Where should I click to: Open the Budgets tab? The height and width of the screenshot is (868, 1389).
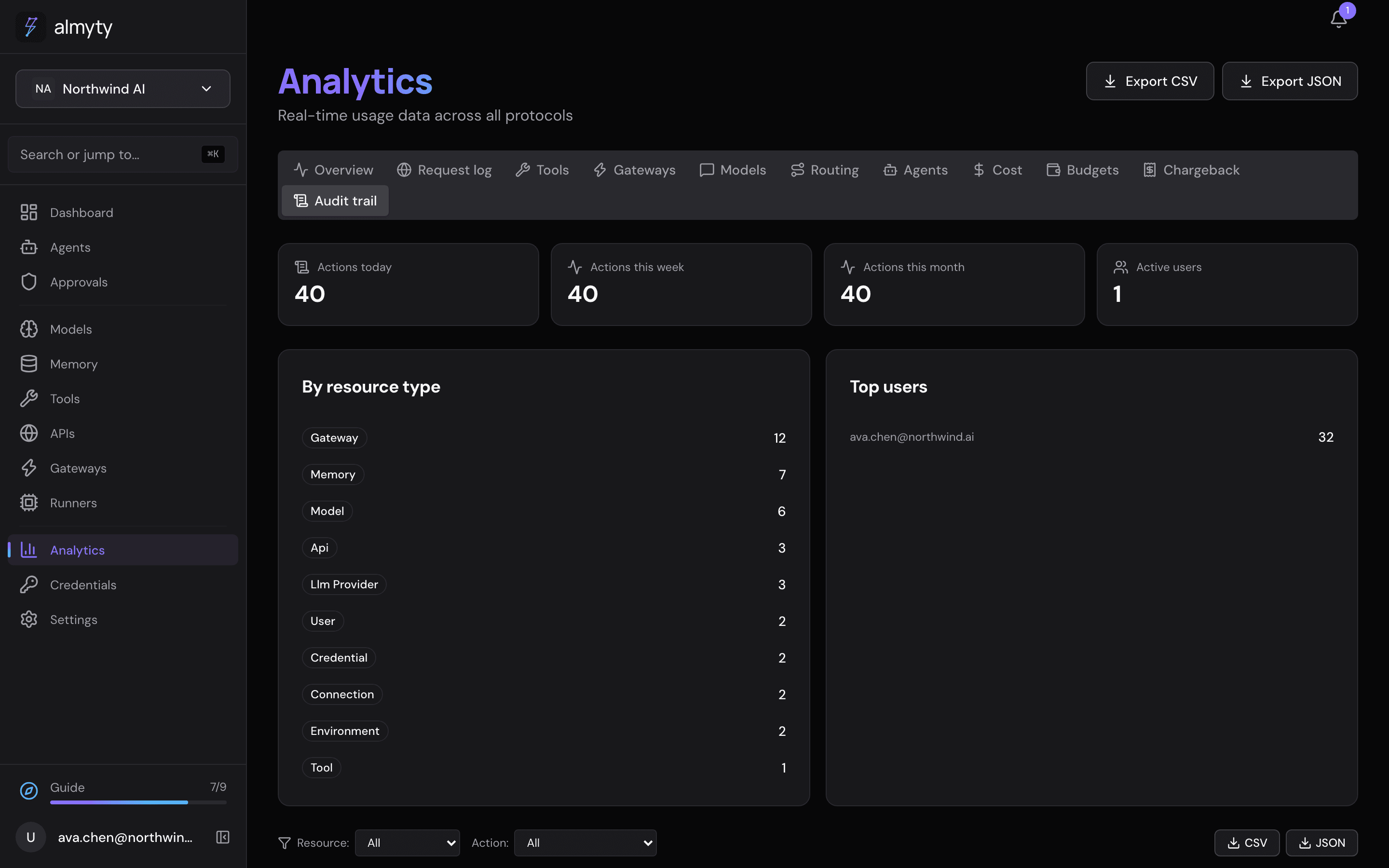pos(1082,170)
